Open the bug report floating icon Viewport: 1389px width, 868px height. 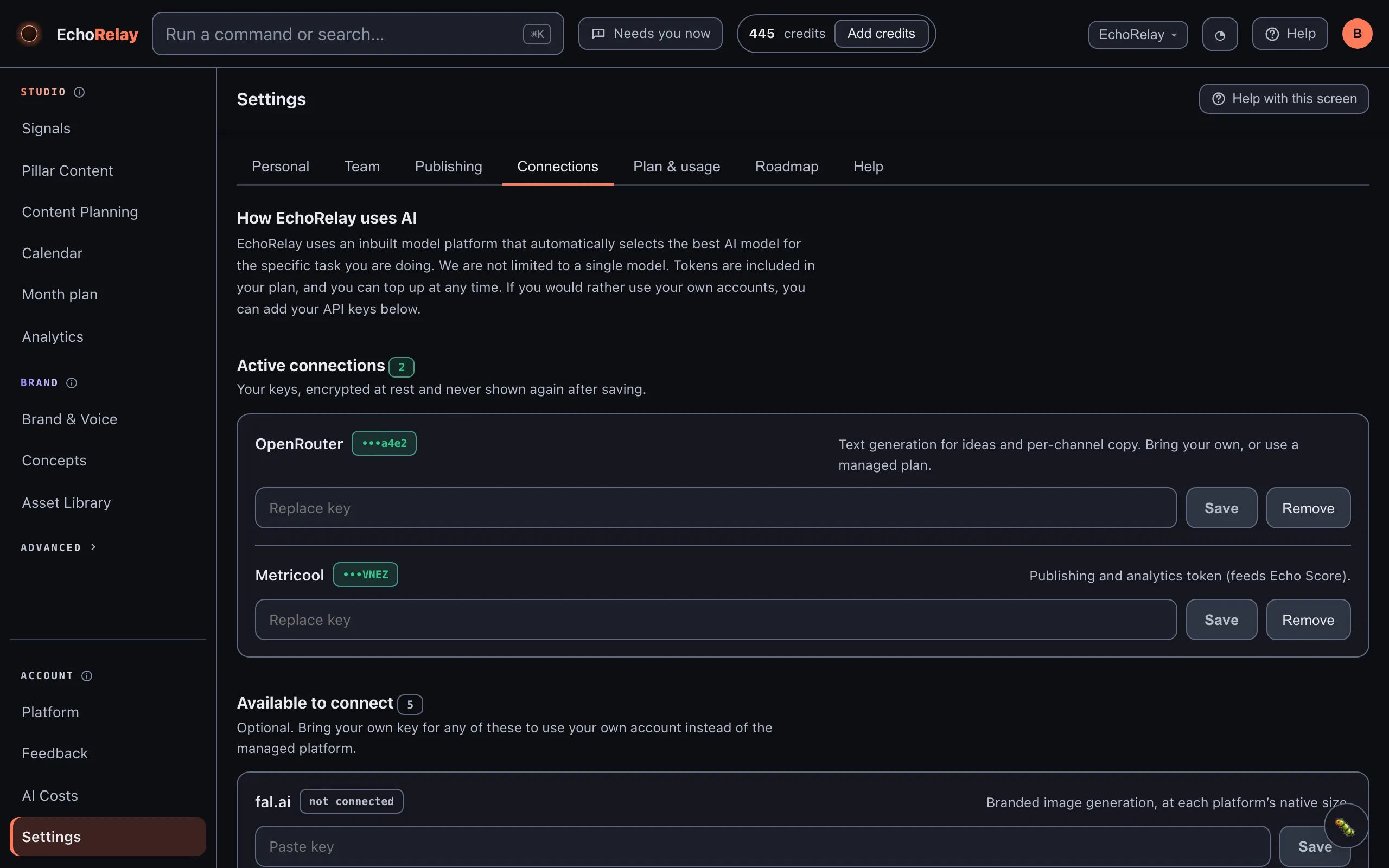[1346, 826]
